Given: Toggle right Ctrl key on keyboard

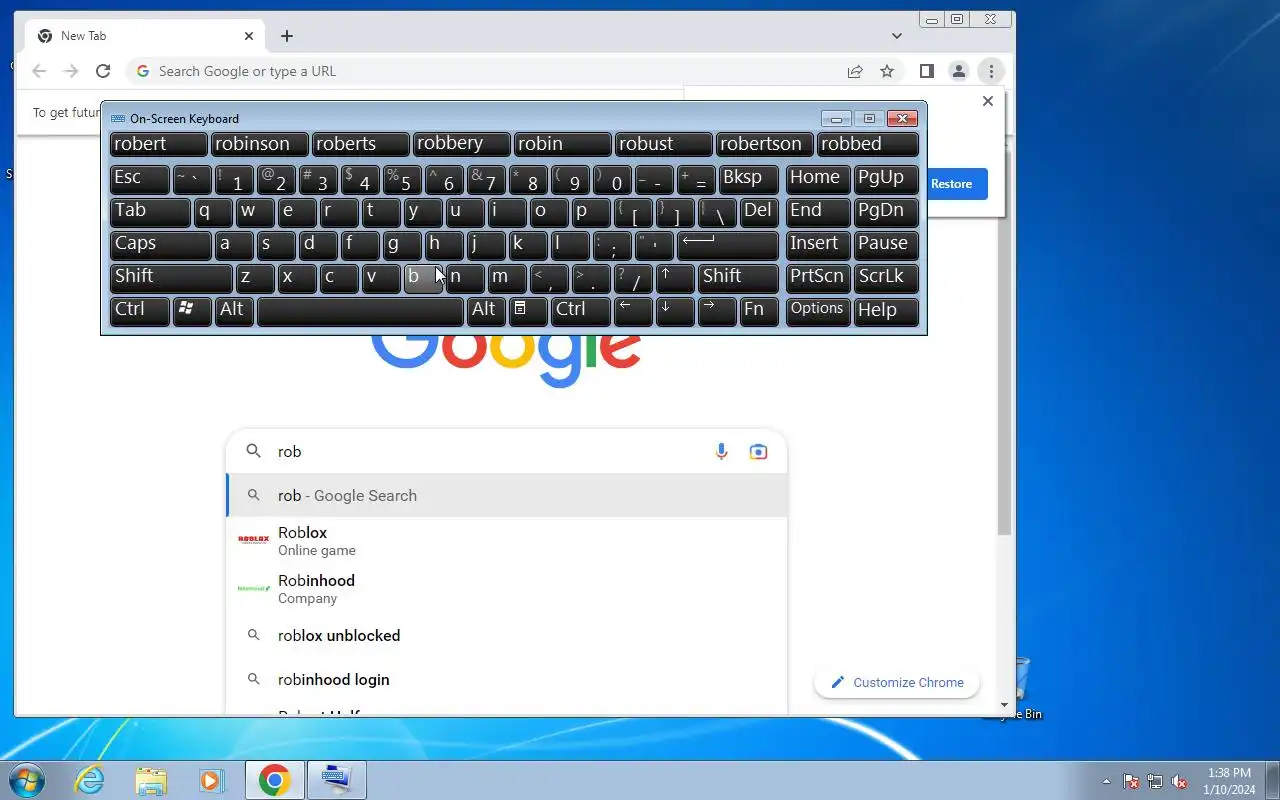Looking at the screenshot, I should [x=580, y=310].
